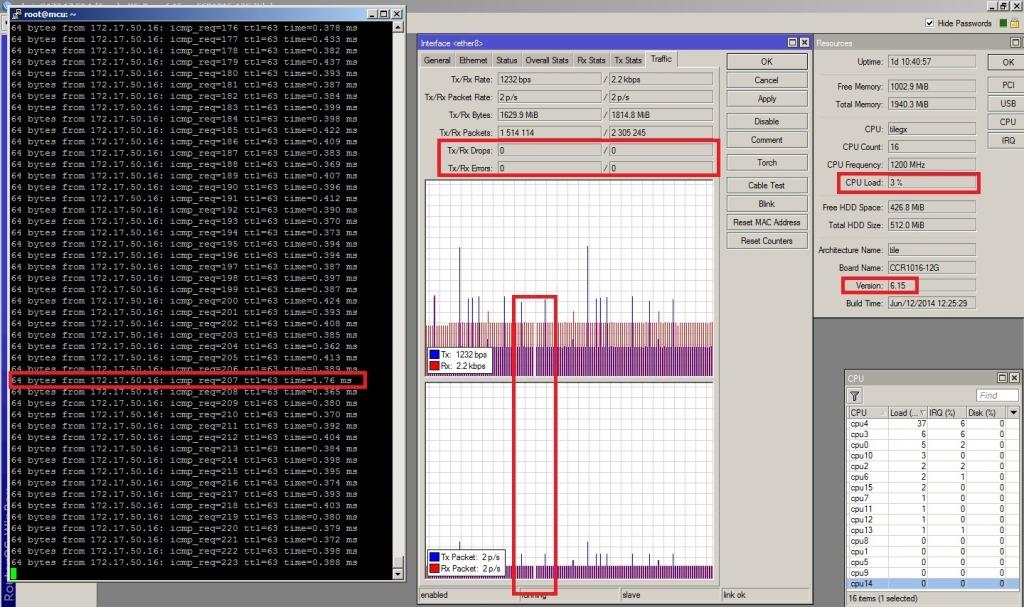Click the Tx/Rx Packets 1 514 114 field
The width and height of the screenshot is (1024, 607).
coord(549,133)
